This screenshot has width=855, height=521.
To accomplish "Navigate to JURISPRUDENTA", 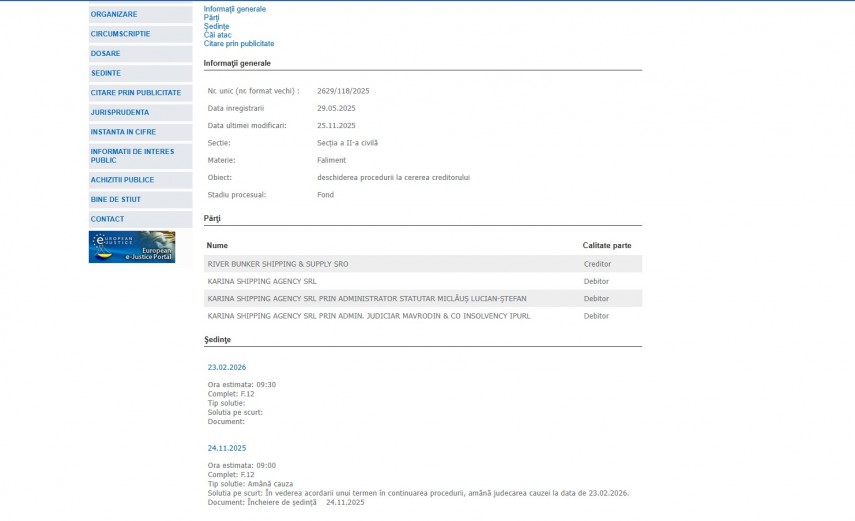I will 120,112.
